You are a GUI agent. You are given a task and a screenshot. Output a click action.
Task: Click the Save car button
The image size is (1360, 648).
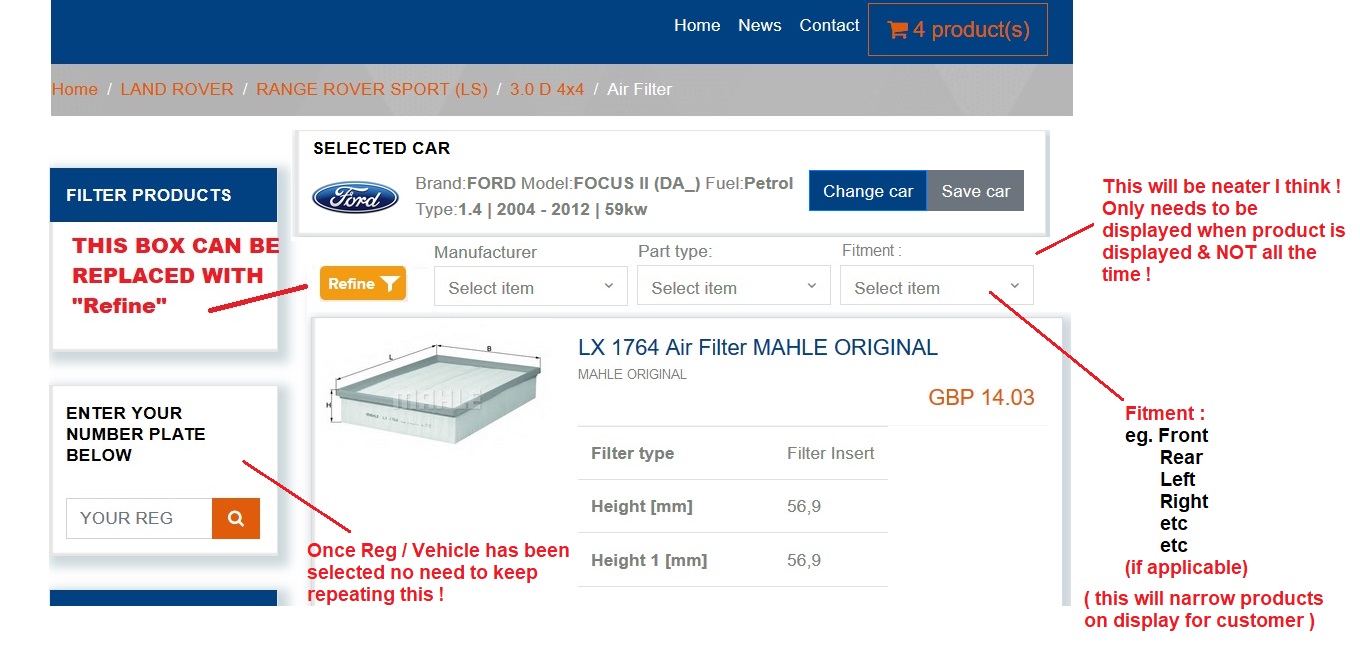976,191
